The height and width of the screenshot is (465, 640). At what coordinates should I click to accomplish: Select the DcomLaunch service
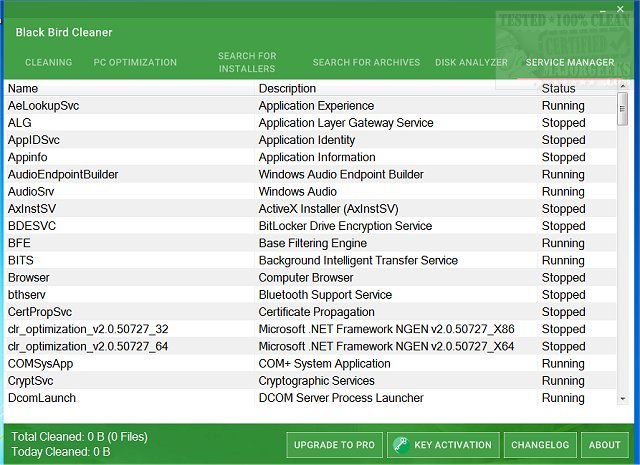tap(310, 398)
